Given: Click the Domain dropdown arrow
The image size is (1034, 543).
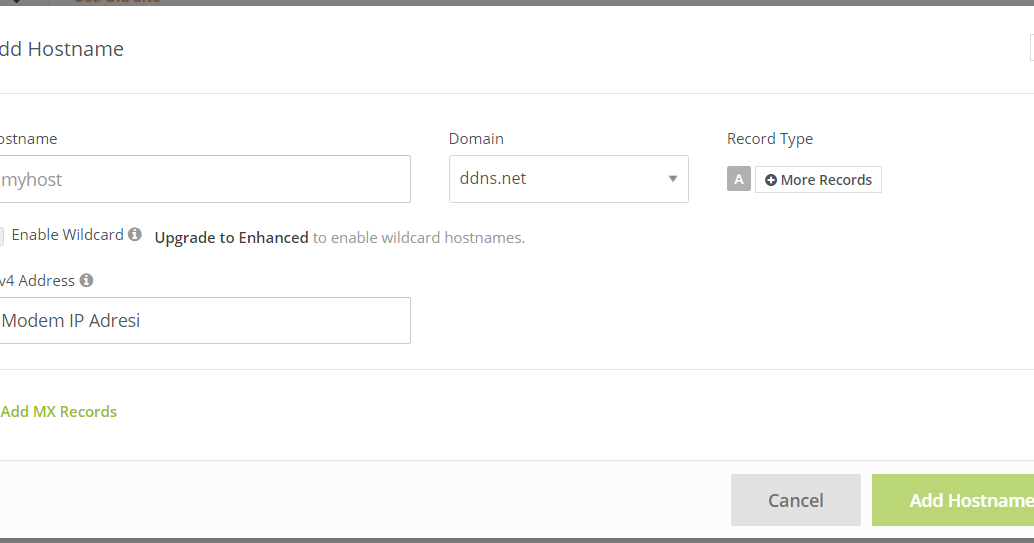Looking at the screenshot, I should [673, 179].
